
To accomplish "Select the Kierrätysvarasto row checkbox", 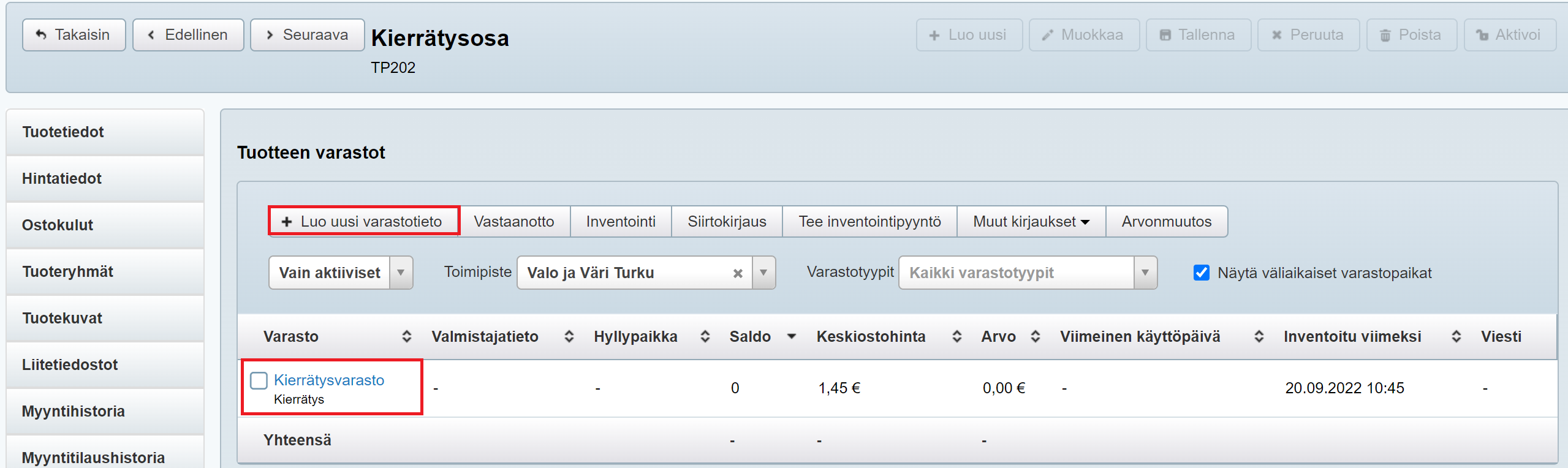I will click(259, 380).
